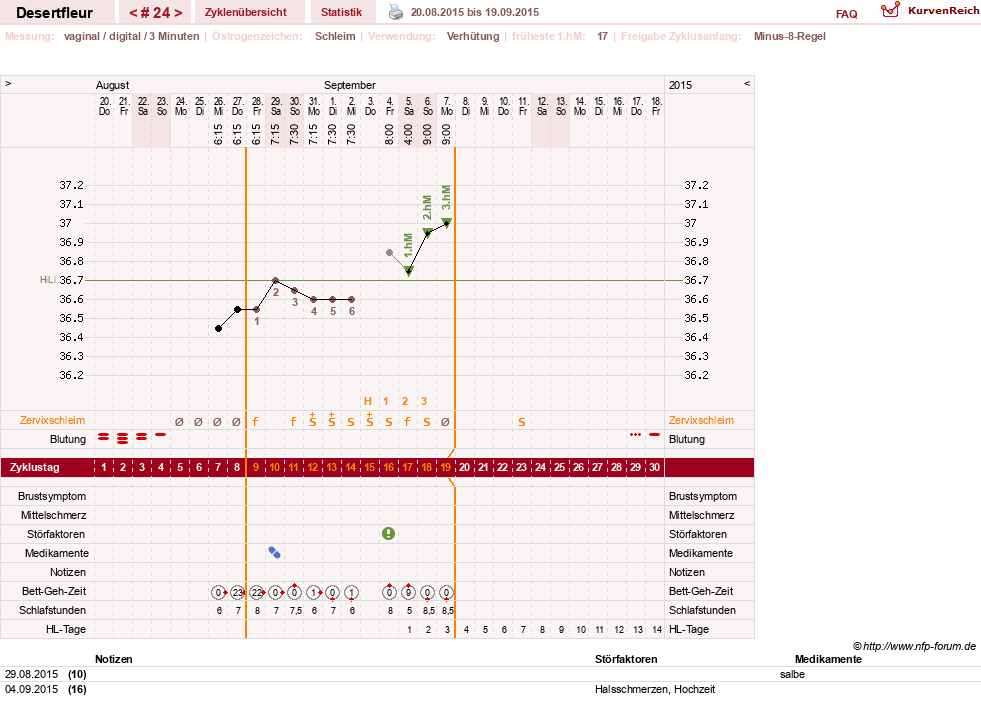Image resolution: width=981 pixels, height=718 pixels.
Task: Click the temperature point at 36.7 on the HLi line
Action: pos(275,281)
